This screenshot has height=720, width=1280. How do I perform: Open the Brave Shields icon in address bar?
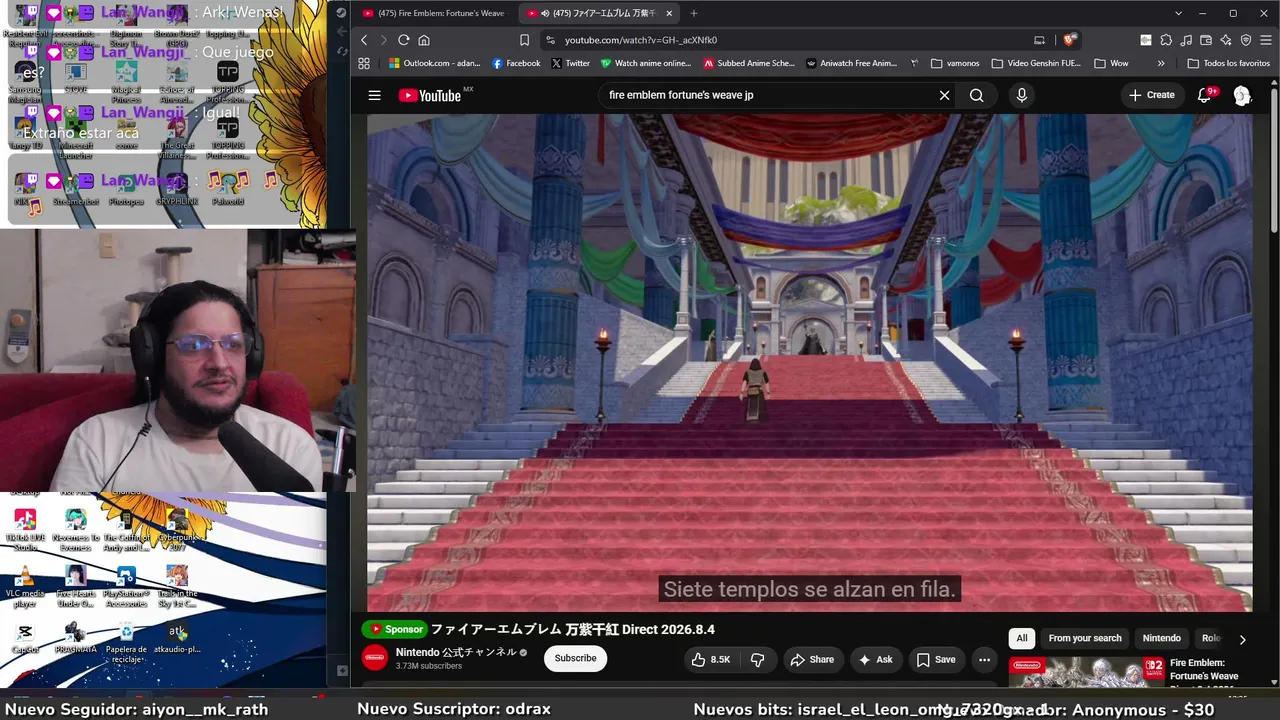[1069, 40]
